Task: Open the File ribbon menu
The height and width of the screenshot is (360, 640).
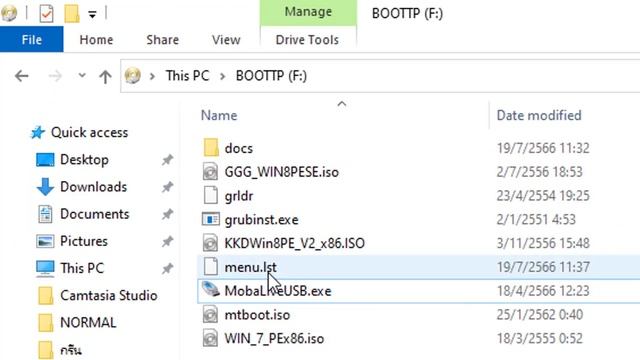Action: 31,40
